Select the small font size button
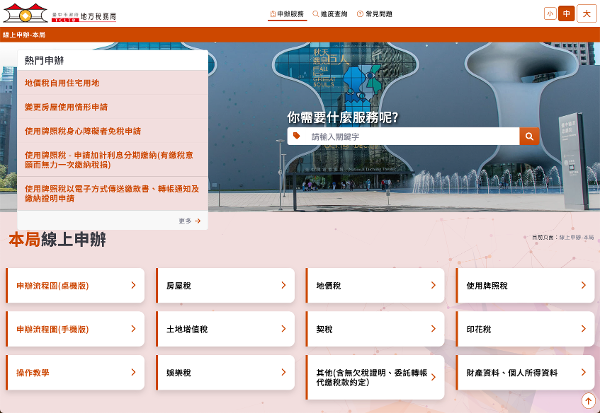Viewport: 600px width, 413px height. 549,13
